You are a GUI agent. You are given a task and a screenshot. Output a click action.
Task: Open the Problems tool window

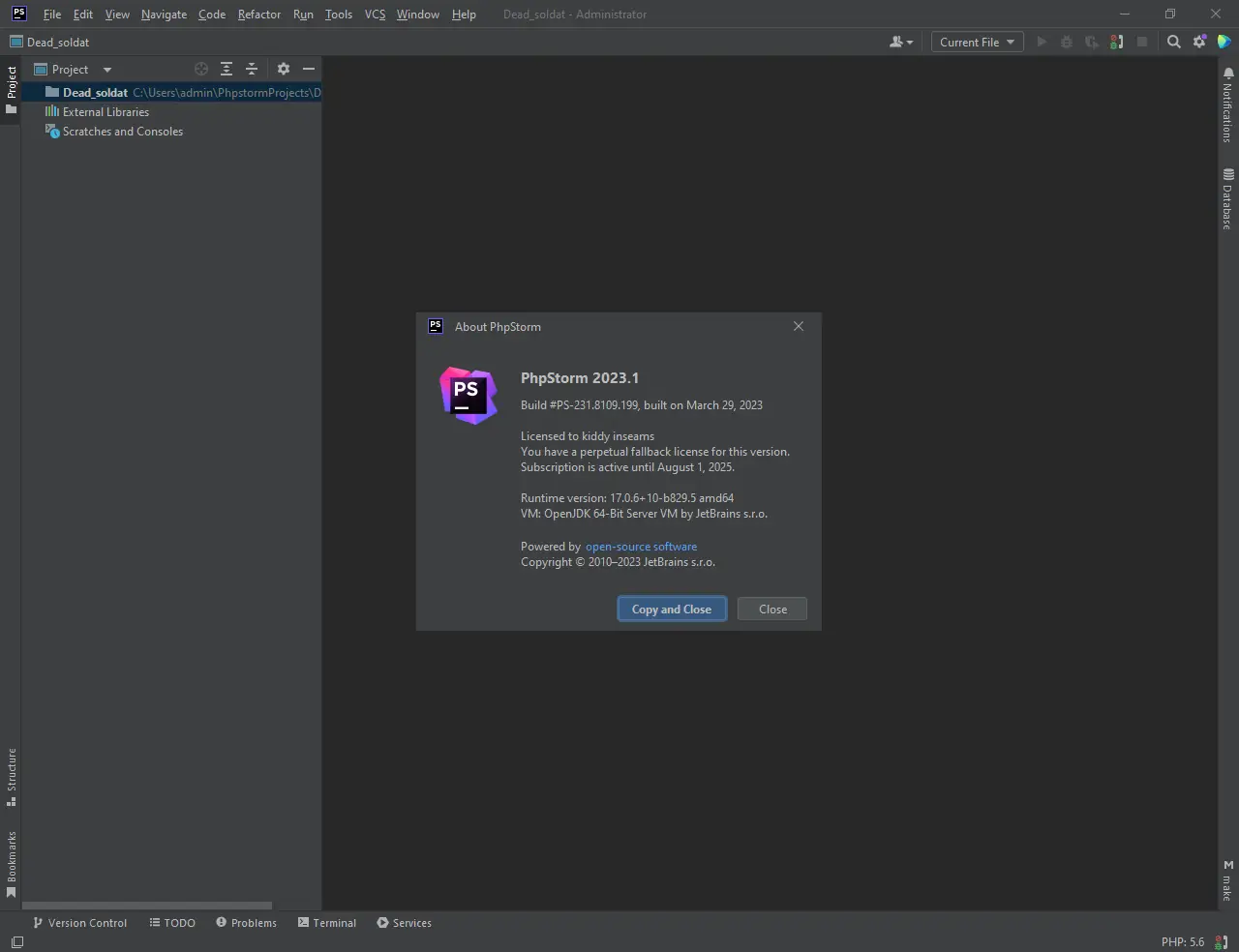click(246, 923)
